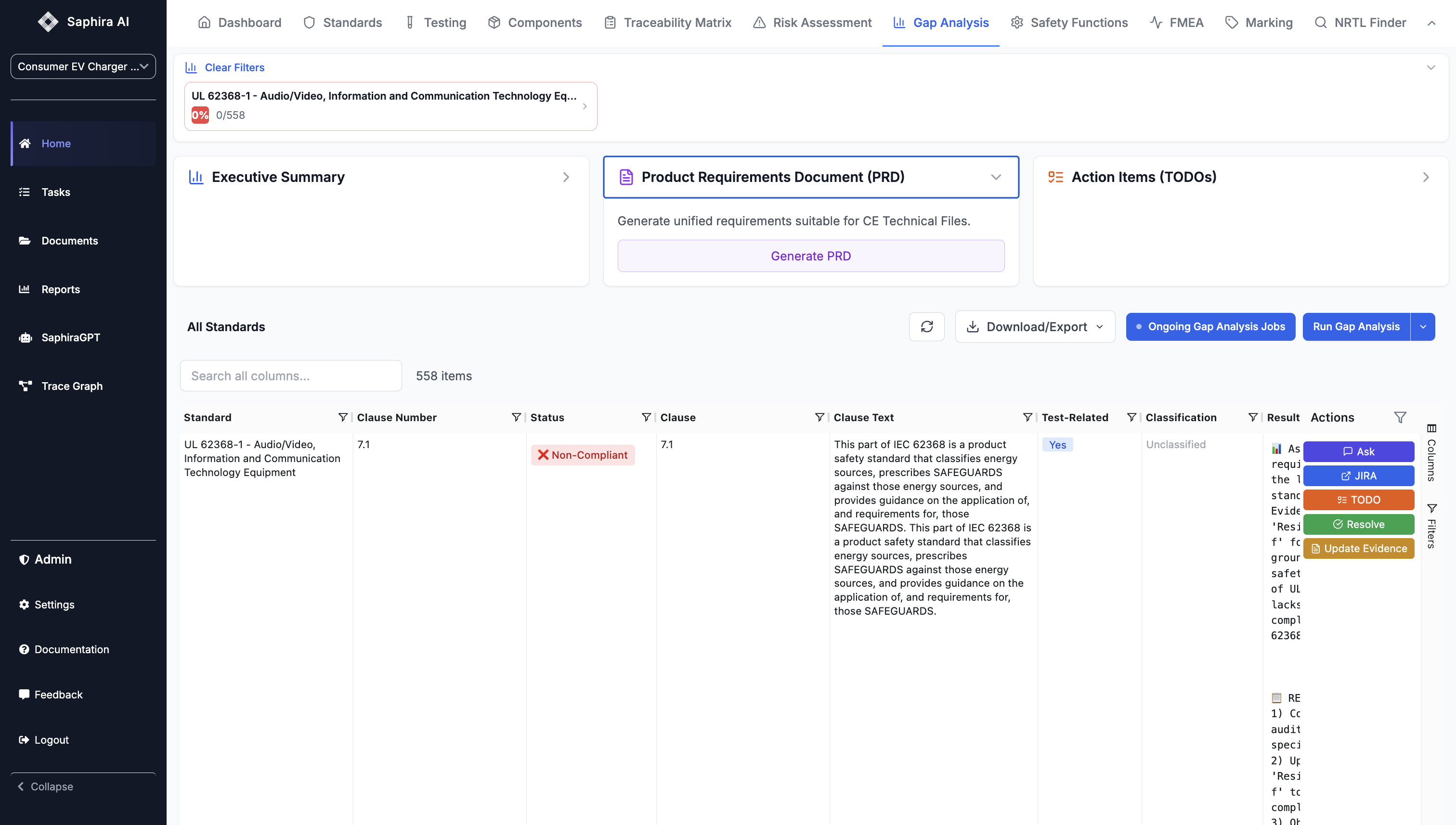1456x825 pixels.
Task: Open the Consumer EV Charger project dropdown
Action: click(x=83, y=66)
